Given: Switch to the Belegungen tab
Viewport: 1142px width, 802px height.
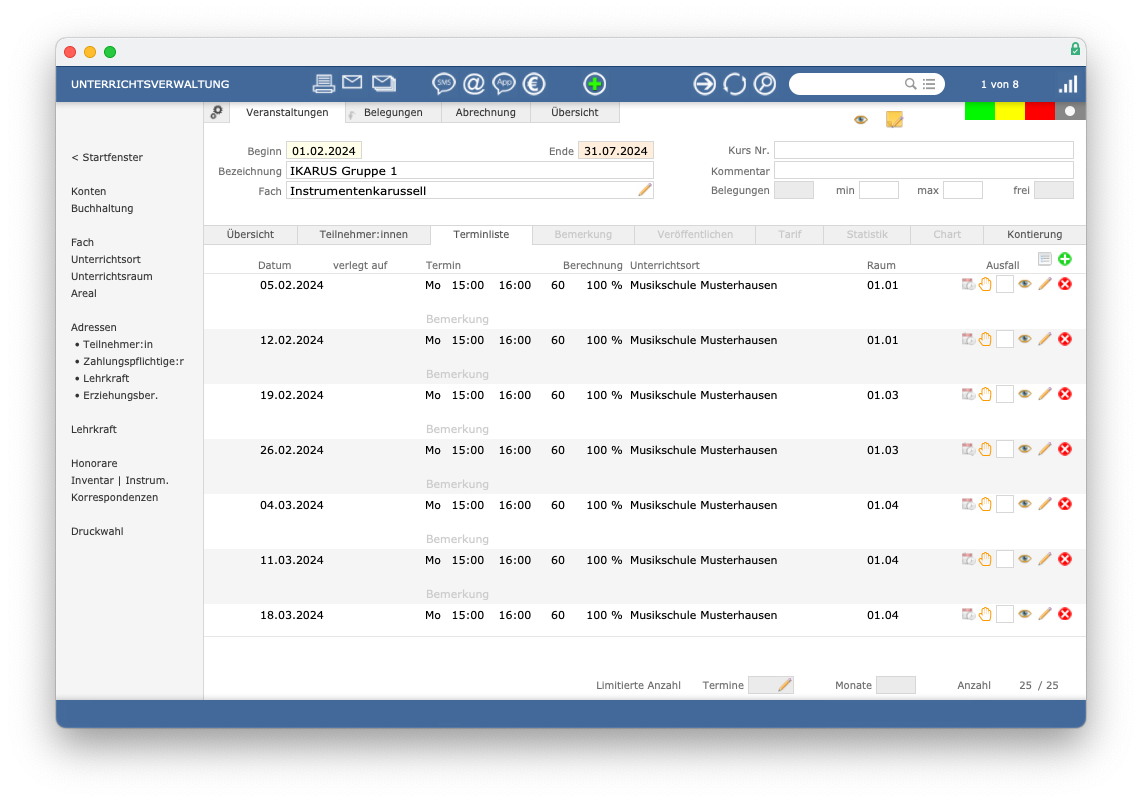Looking at the screenshot, I should 393,112.
